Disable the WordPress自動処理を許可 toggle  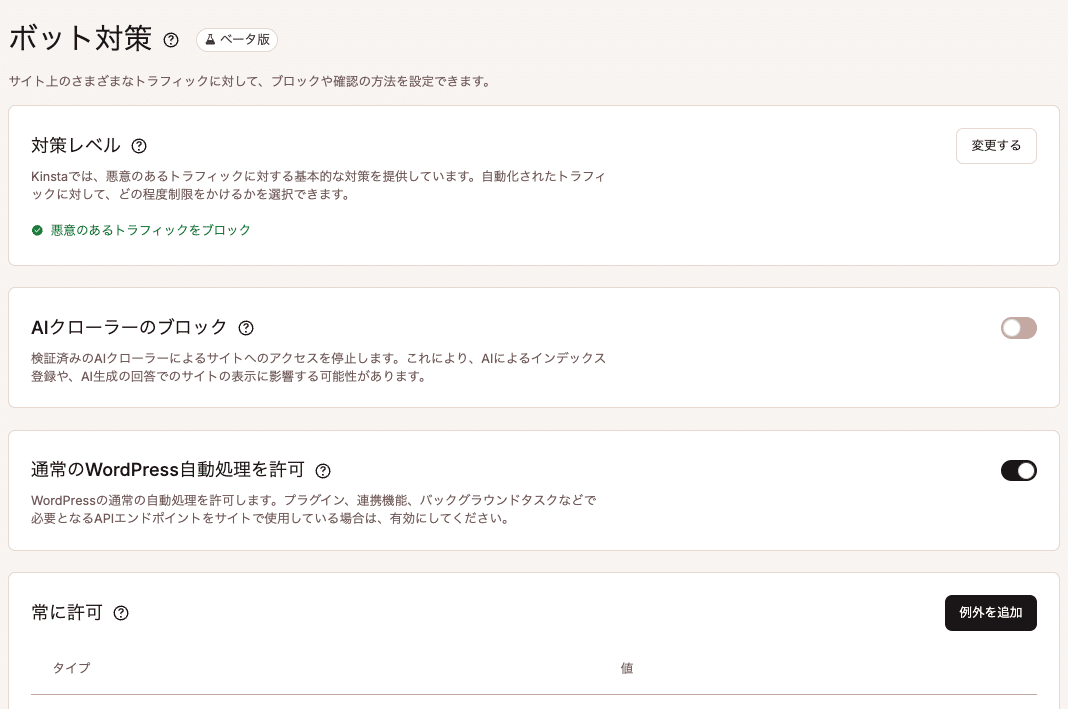[1018, 471]
